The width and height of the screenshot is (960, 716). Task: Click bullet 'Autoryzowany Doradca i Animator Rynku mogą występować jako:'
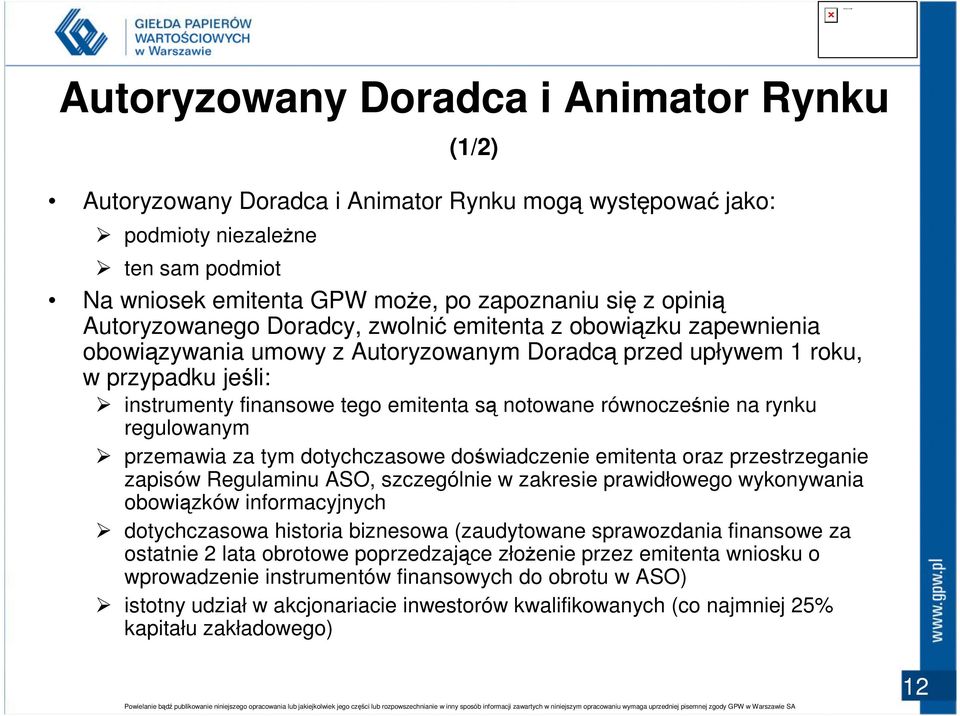[x=429, y=201]
